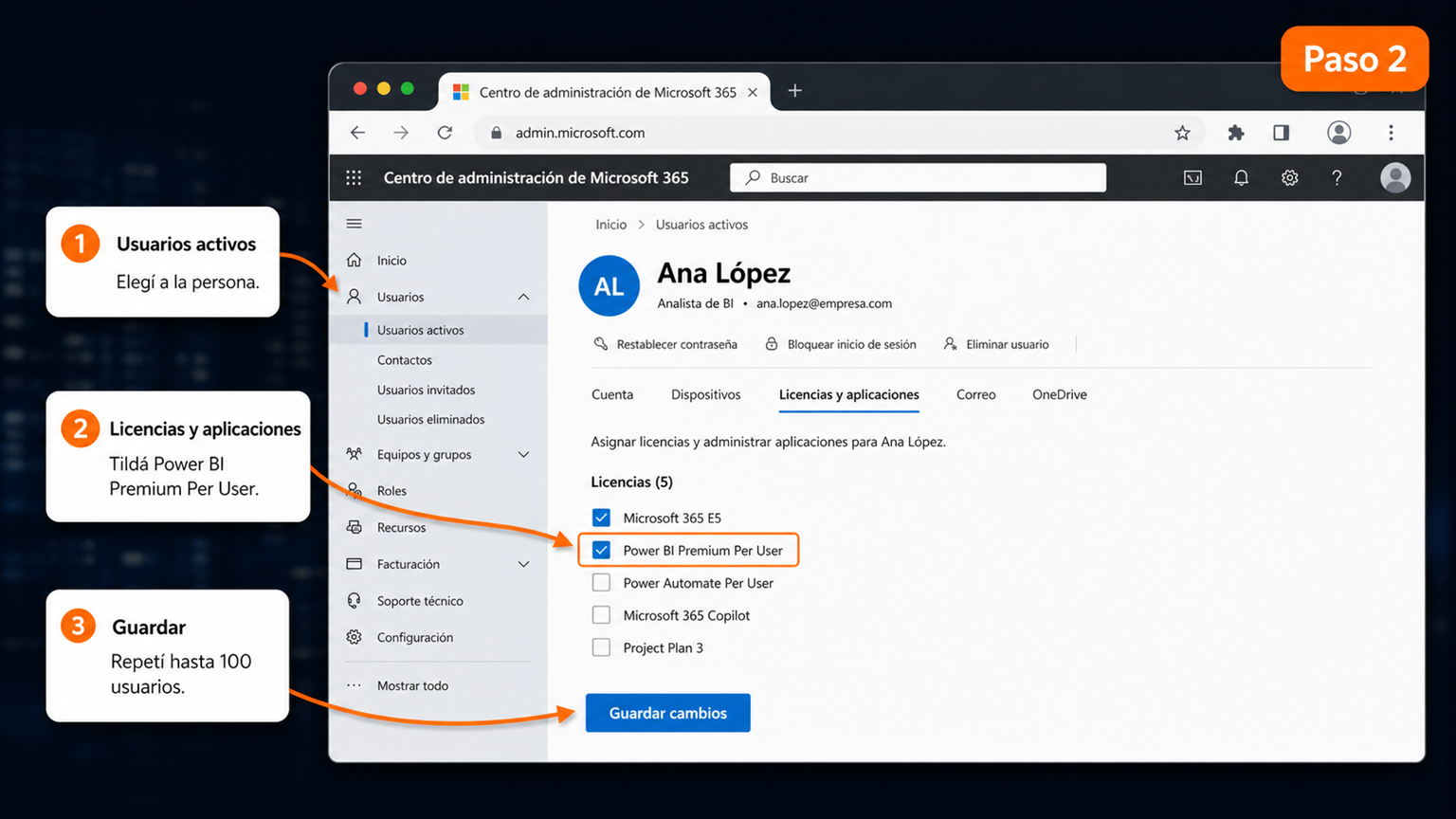Check Microsoft 365 Copilot license
Viewport: 1456px width, 819px height.
coord(601,615)
